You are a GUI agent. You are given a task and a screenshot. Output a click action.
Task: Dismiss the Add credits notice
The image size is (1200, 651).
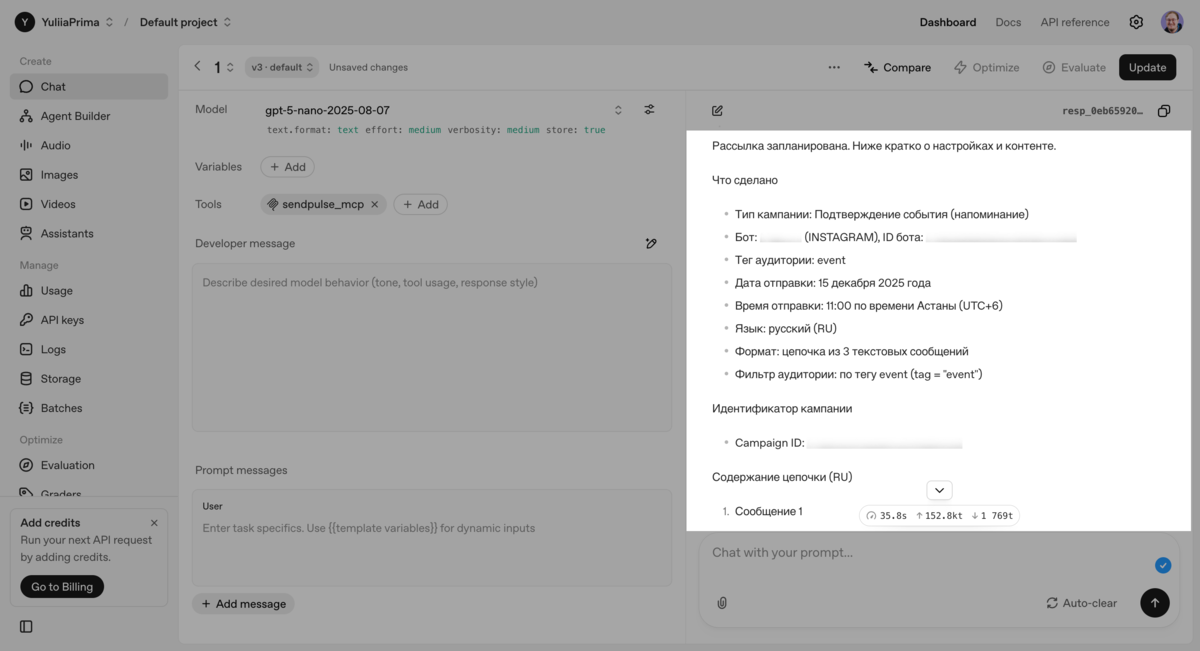[x=154, y=523]
